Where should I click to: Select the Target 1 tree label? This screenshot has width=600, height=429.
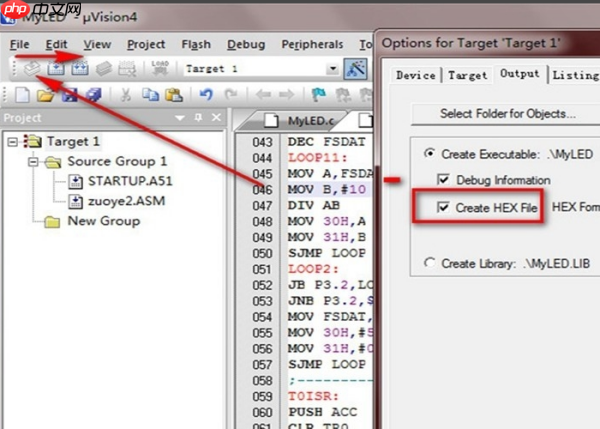pos(73,142)
